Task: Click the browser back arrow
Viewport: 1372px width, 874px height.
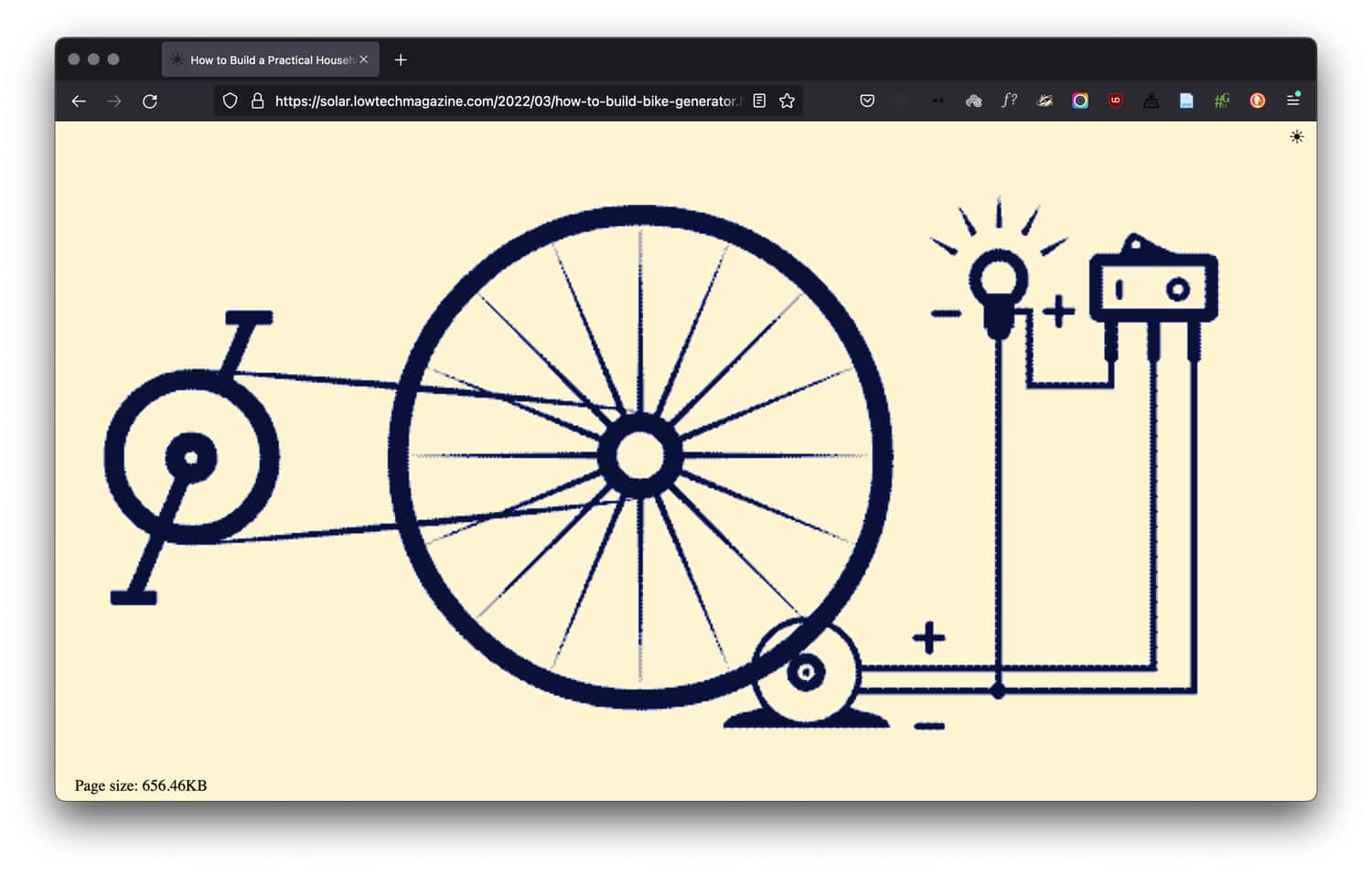Action: (x=79, y=101)
